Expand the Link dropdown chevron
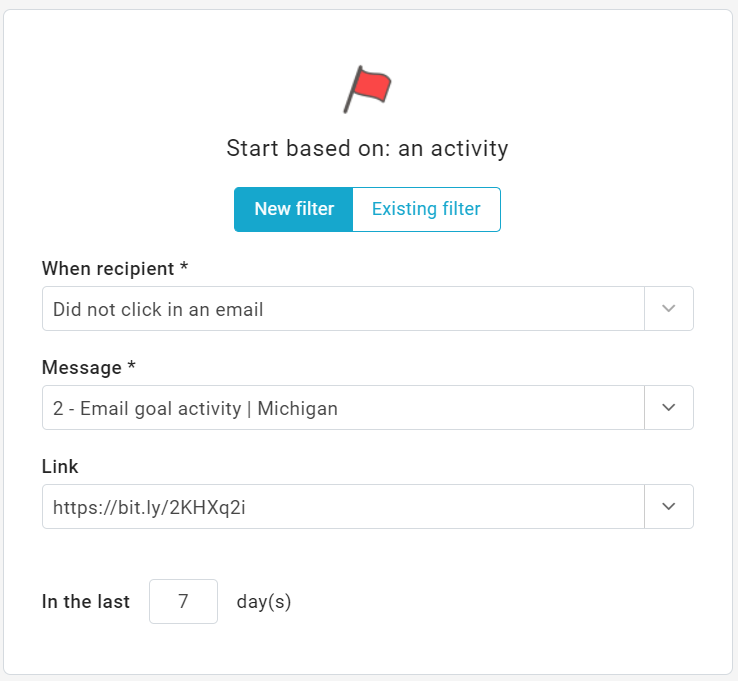Screen dimensions: 738x681 669,507
